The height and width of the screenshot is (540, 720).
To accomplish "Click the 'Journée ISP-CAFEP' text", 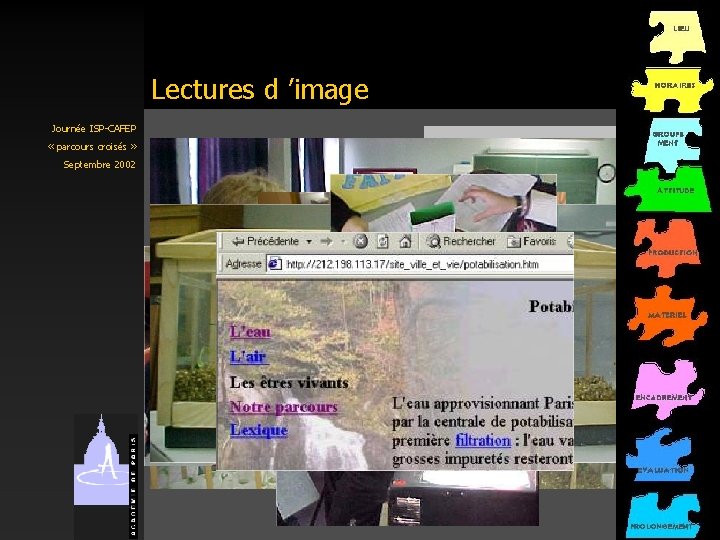I will [94, 129].
